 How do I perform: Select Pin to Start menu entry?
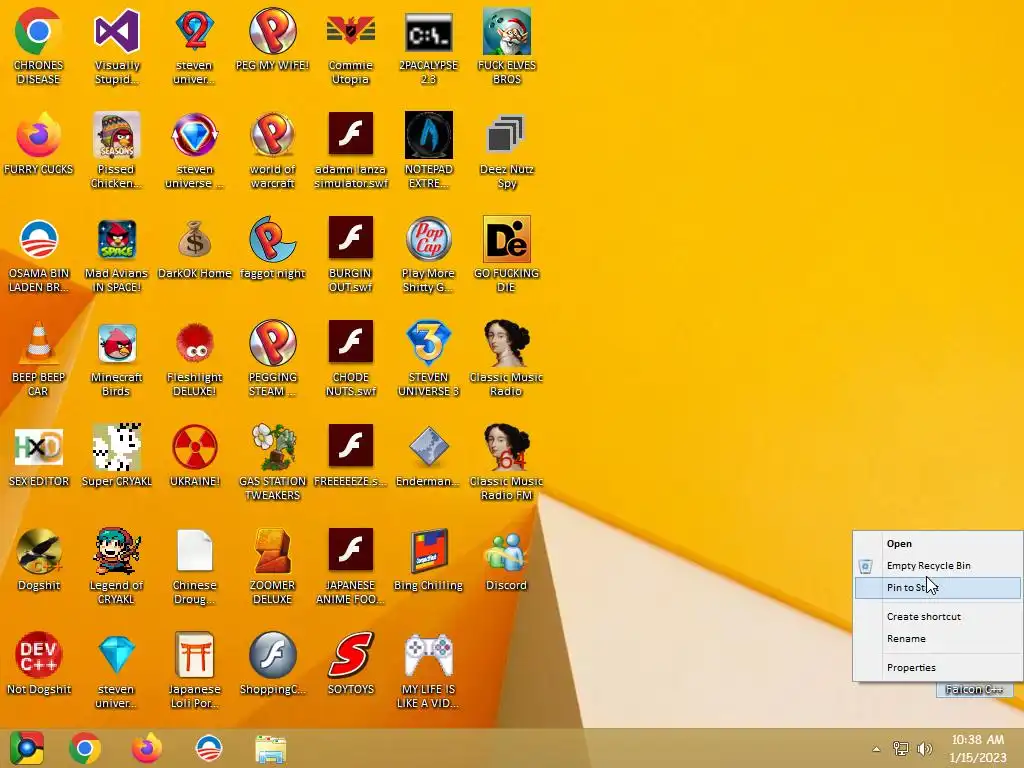pyautogui.click(x=938, y=588)
